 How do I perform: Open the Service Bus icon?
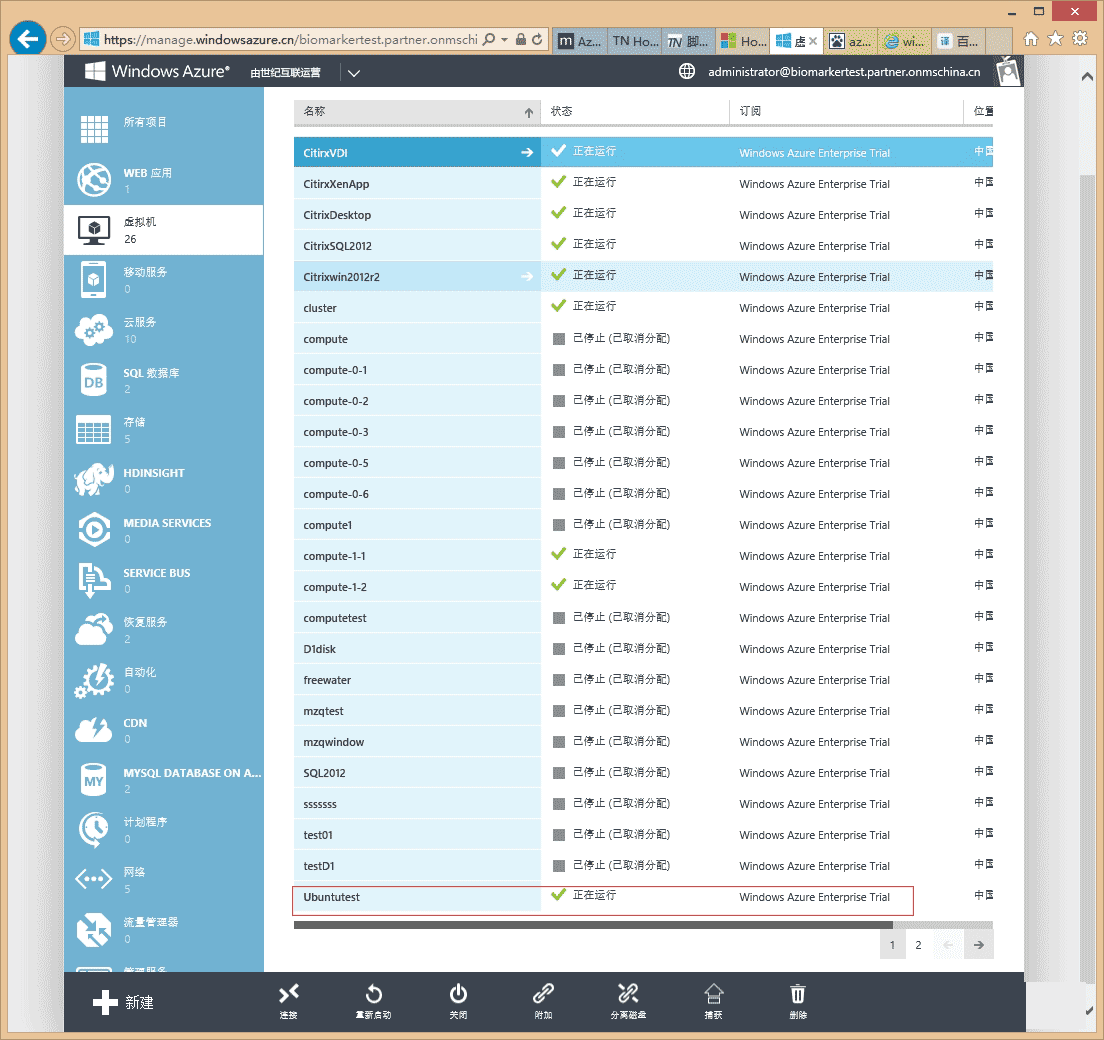click(x=94, y=580)
